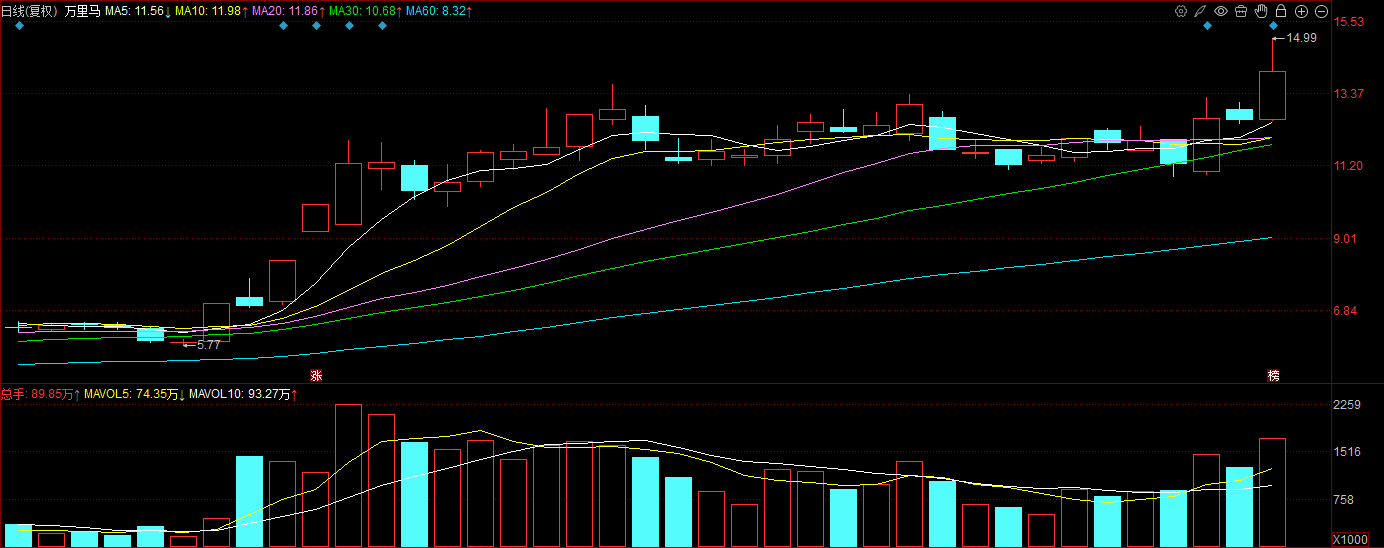The image size is (1384, 548).
Task: Select the hand pan tool
Action: (1261, 11)
